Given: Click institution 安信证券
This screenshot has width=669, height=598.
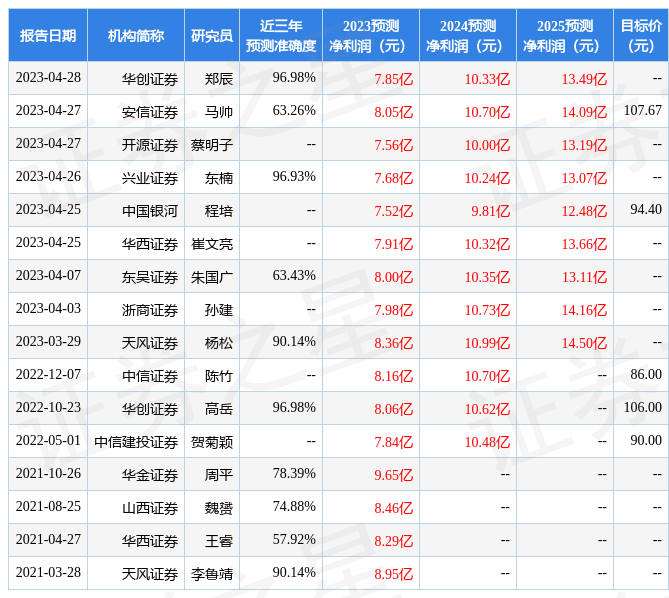Looking at the screenshot, I should coord(150,112).
